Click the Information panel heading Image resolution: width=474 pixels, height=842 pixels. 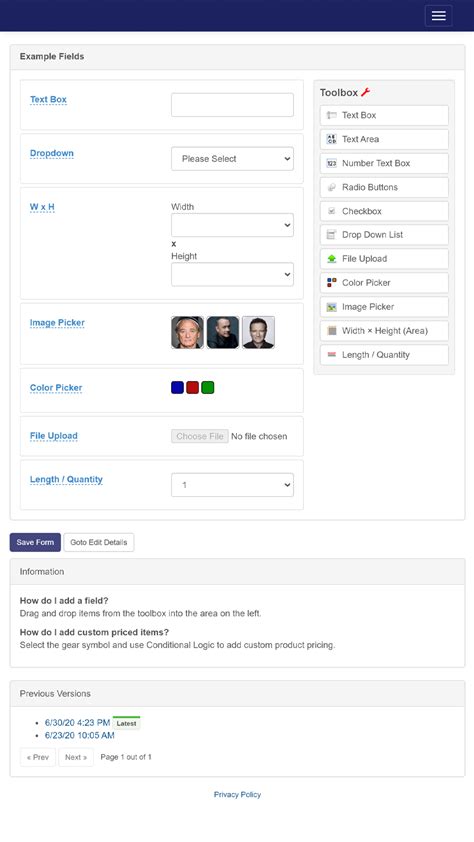42,572
